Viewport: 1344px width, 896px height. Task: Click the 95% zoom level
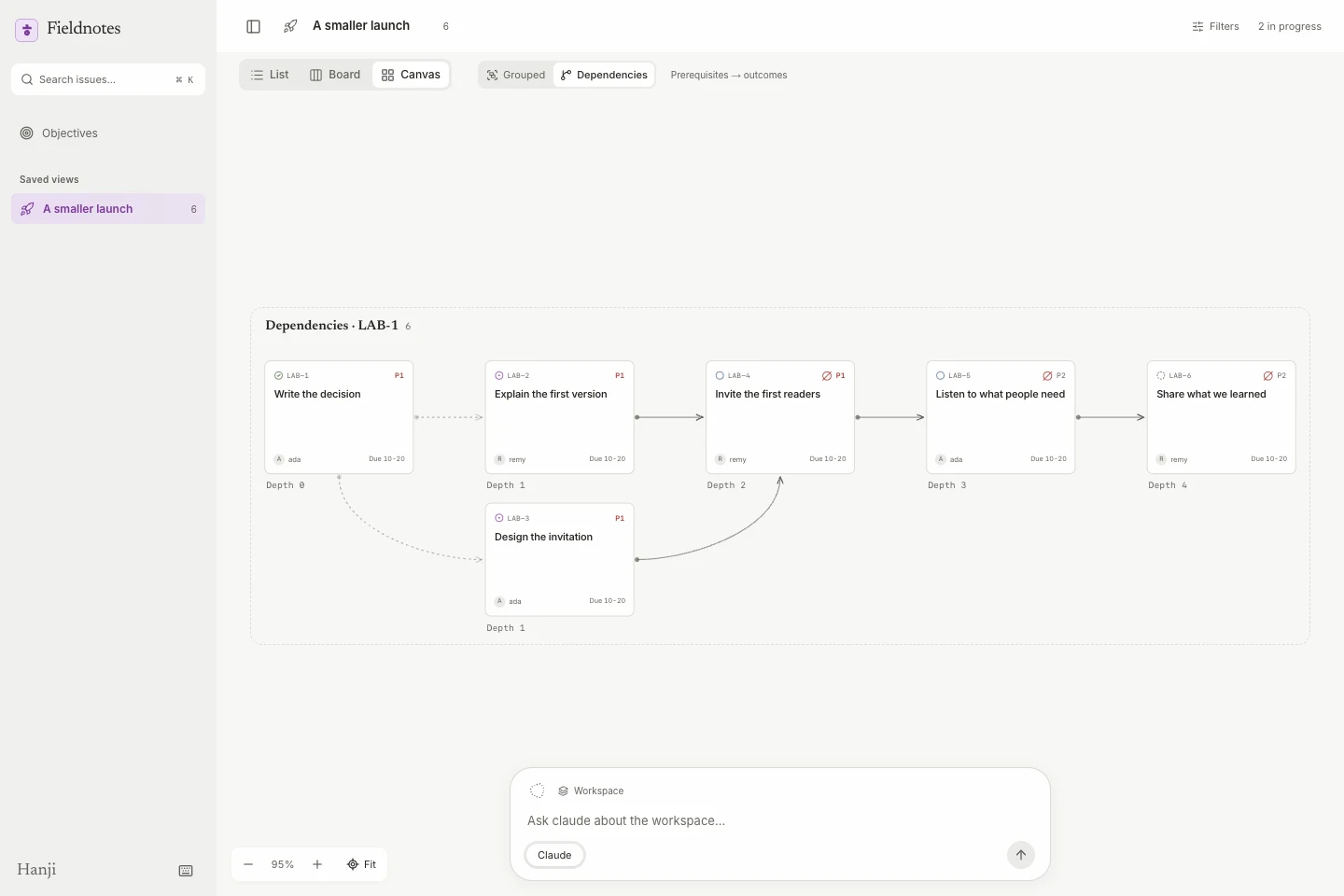pyautogui.click(x=283, y=864)
